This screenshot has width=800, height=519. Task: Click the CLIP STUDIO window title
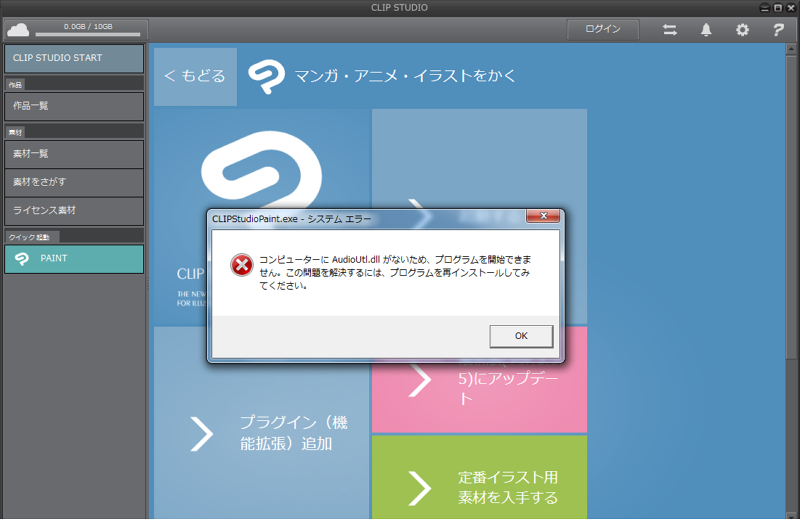pyautogui.click(x=399, y=8)
